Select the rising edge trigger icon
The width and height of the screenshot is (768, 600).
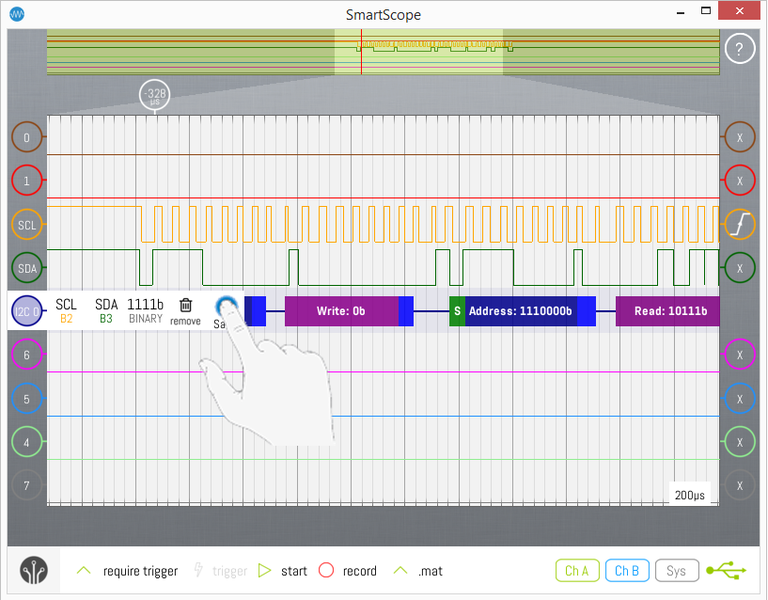pyautogui.click(x=739, y=224)
